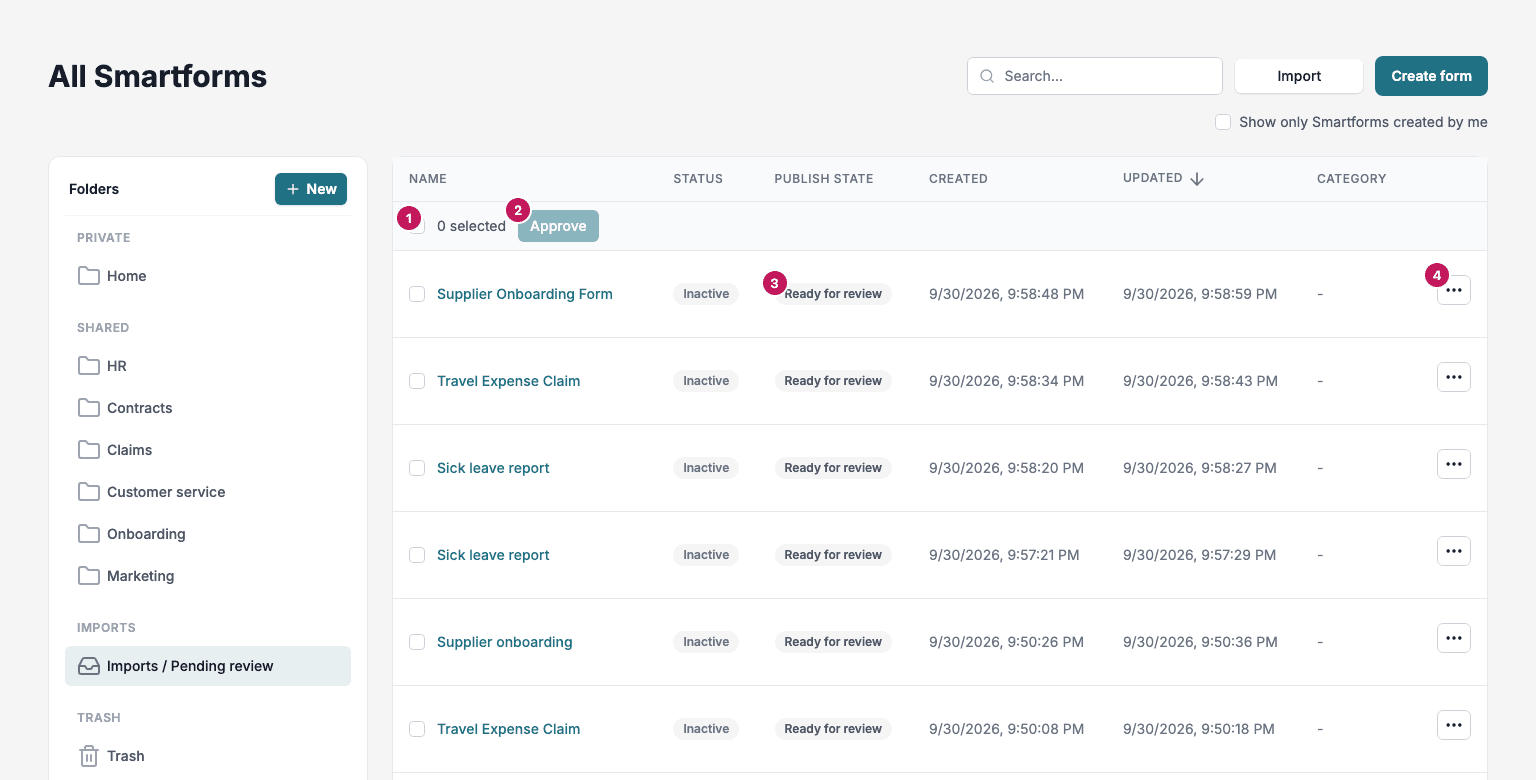Click the updated time 9/30/2026, 9:58:43 PM
The height and width of the screenshot is (780, 1536).
click(1200, 381)
